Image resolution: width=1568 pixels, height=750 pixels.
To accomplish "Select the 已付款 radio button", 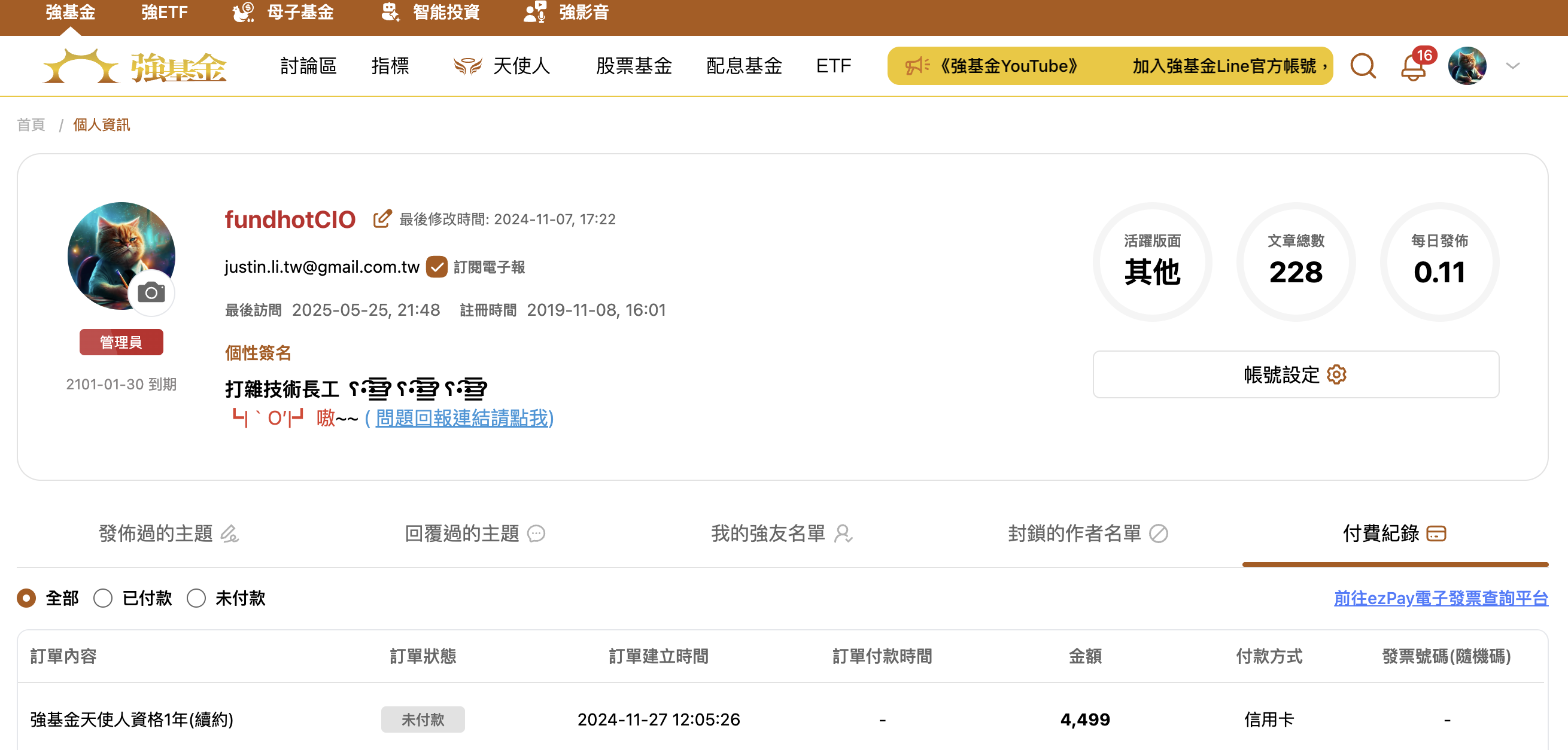I will (104, 599).
